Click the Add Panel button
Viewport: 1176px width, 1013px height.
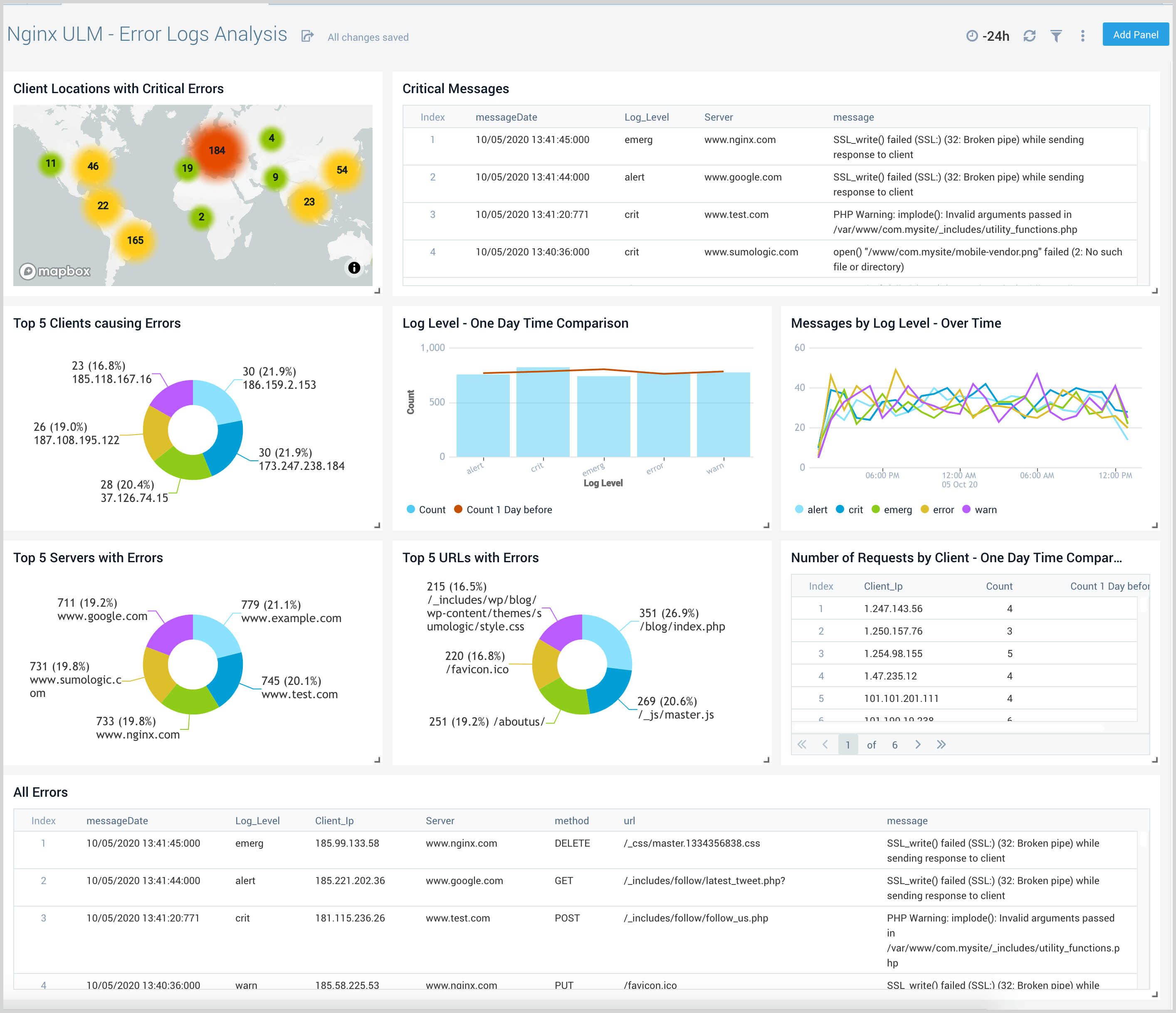1135,35
